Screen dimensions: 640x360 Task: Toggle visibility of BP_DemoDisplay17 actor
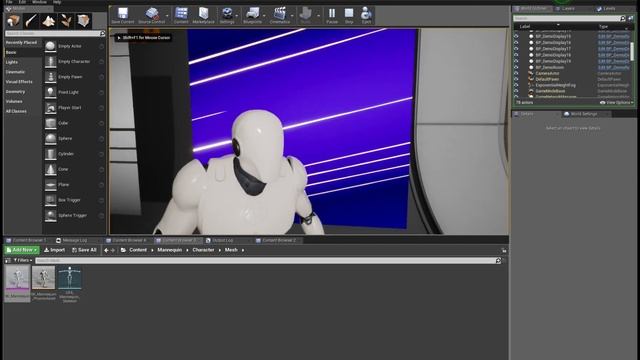(516, 49)
